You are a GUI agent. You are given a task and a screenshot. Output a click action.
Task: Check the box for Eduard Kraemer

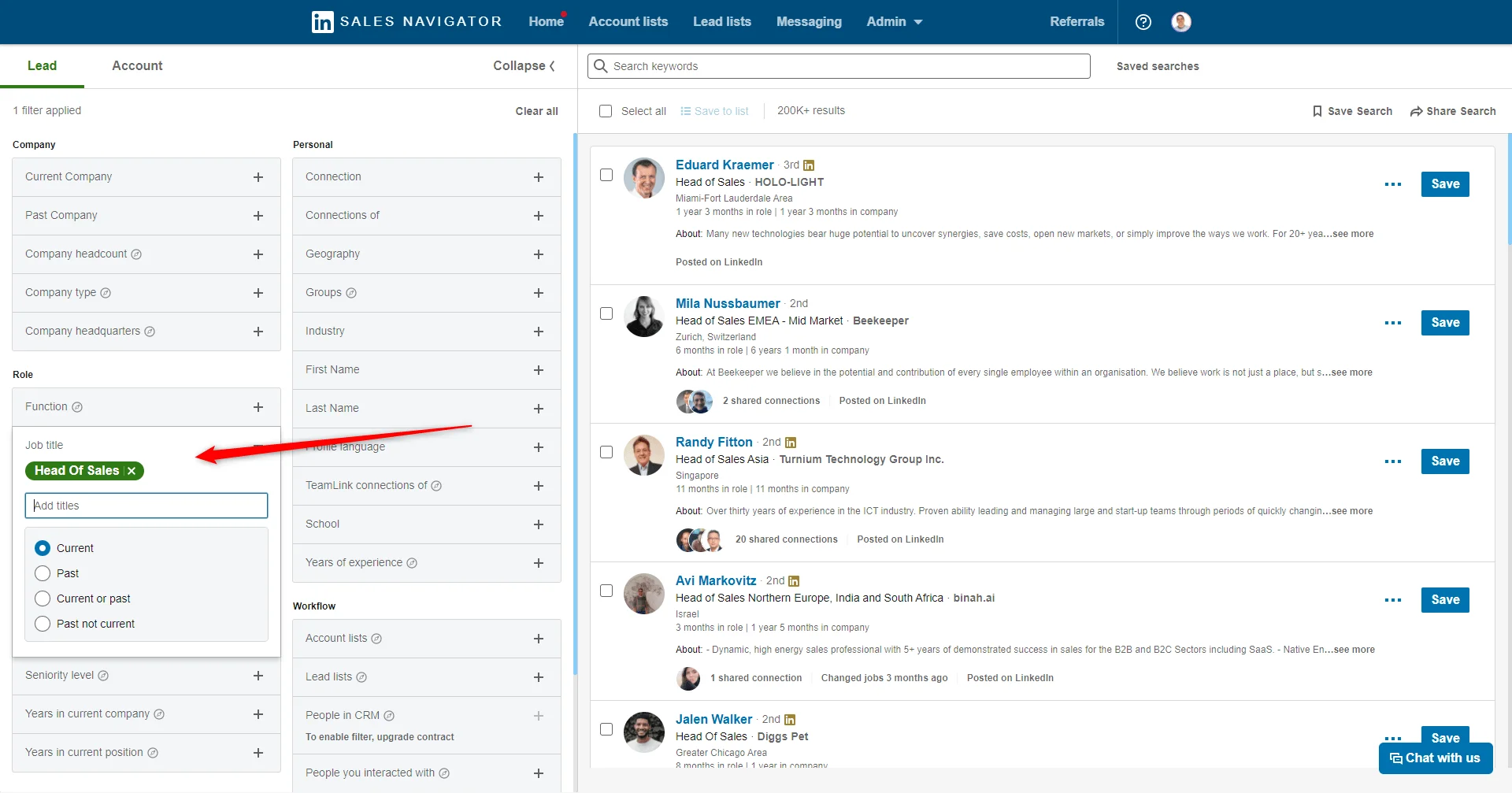[606, 175]
